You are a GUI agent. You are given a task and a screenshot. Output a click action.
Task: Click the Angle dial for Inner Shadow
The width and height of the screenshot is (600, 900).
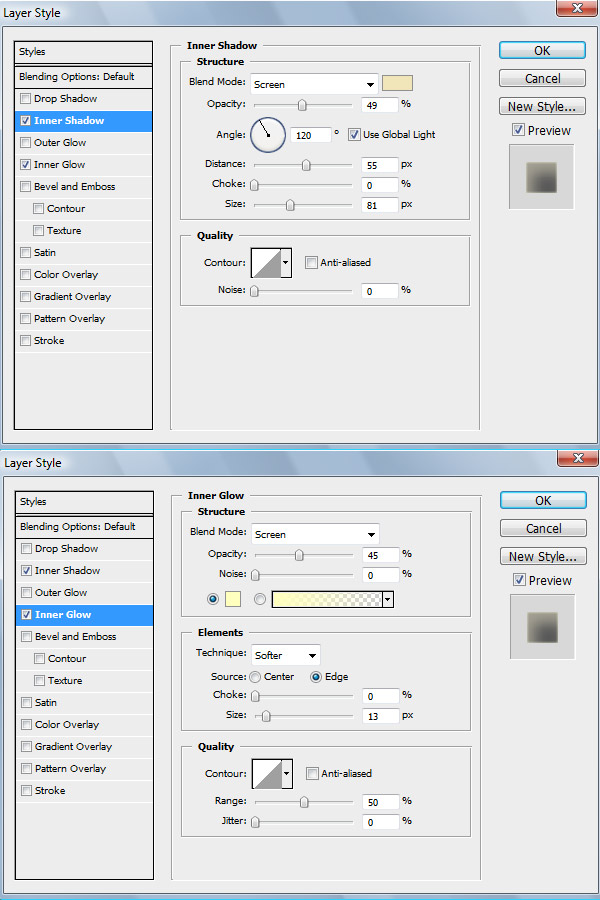point(268,135)
